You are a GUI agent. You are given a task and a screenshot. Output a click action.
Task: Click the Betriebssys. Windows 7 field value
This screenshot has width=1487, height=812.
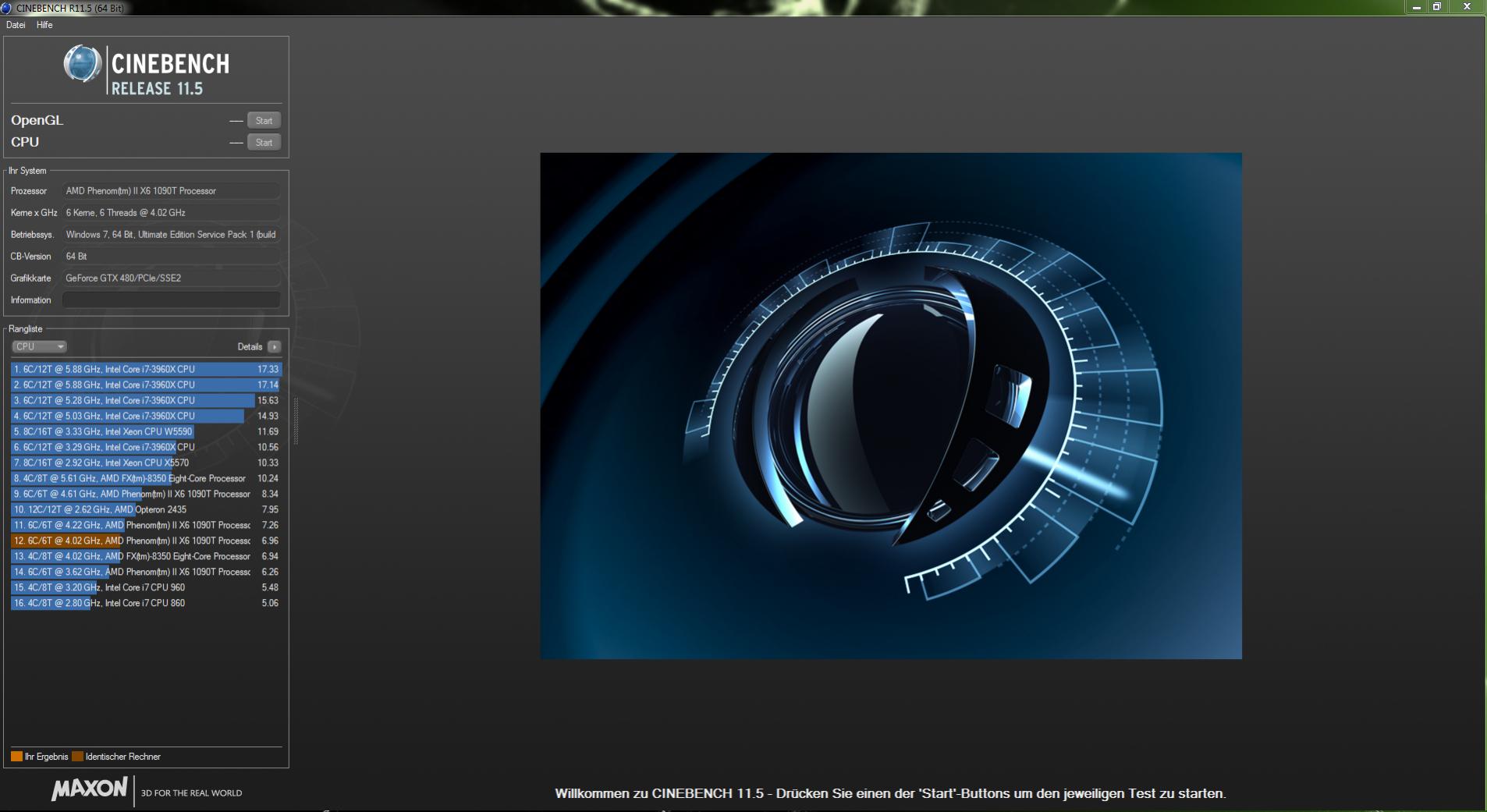click(x=171, y=234)
